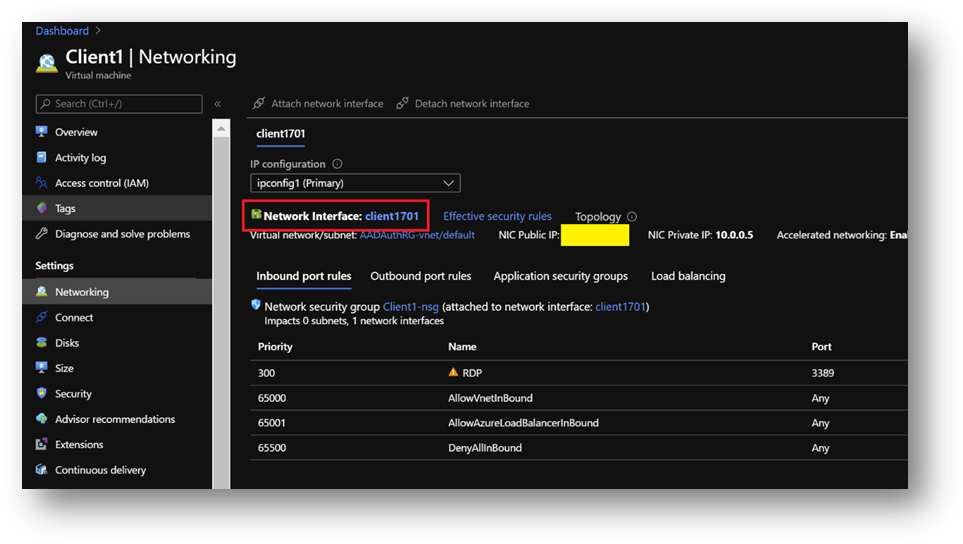Open AADAuthRG-vnet/default subnet link
The height and width of the screenshot is (544, 963).
pos(417,235)
